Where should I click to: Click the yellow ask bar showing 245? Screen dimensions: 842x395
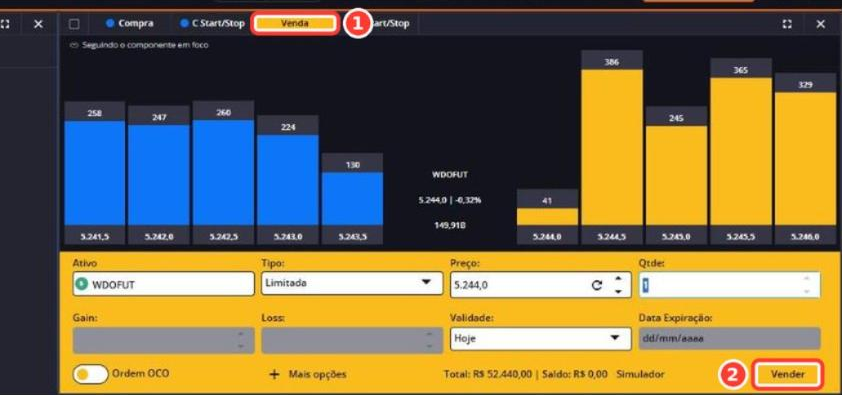coord(676,175)
